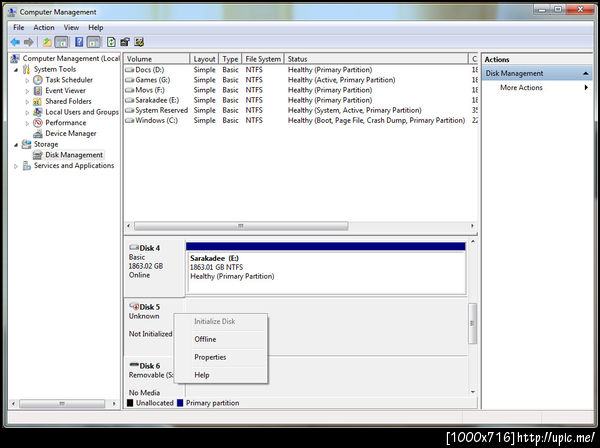Sort by the Type column header
Screen dimensions: 600x448
tap(230, 59)
